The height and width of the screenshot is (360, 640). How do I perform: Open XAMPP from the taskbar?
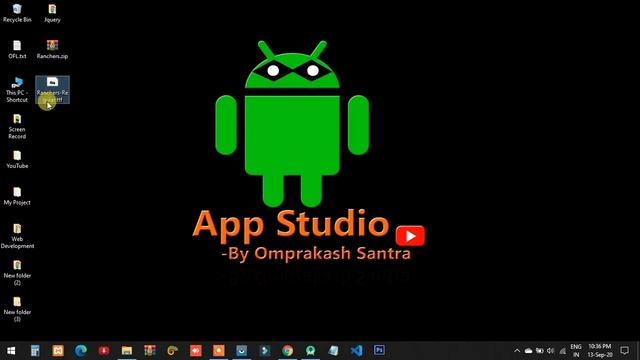click(58, 351)
